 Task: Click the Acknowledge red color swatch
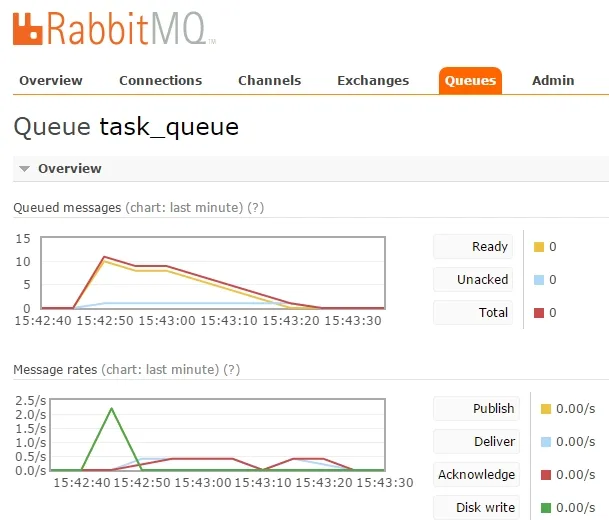pyautogui.click(x=546, y=475)
